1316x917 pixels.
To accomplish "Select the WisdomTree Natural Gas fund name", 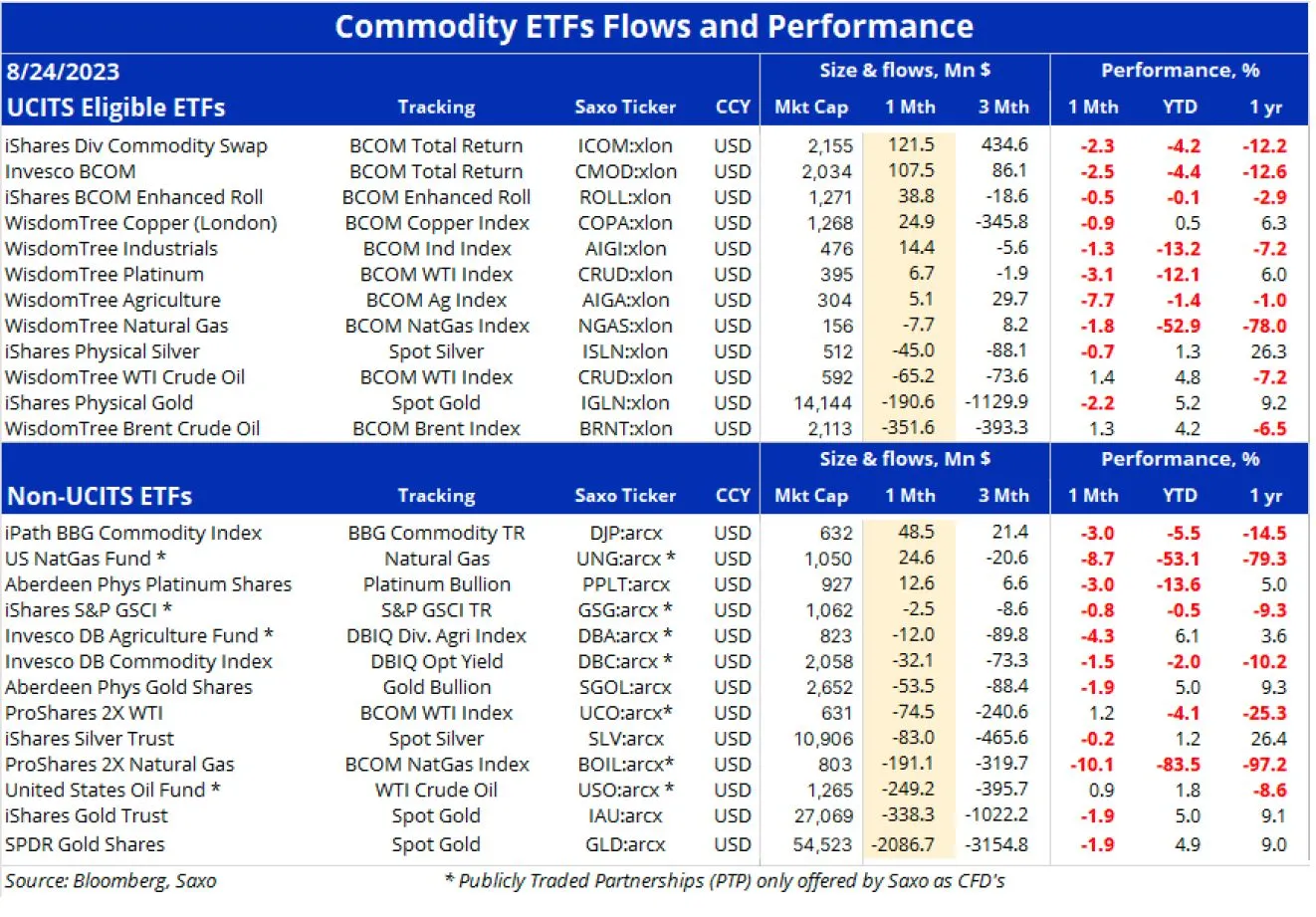I will click(x=116, y=326).
